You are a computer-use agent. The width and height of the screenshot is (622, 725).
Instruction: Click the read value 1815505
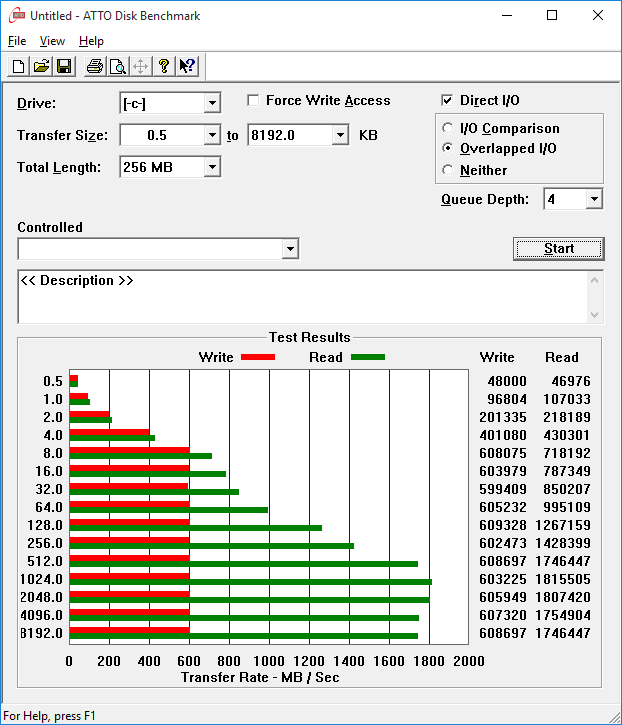563,579
